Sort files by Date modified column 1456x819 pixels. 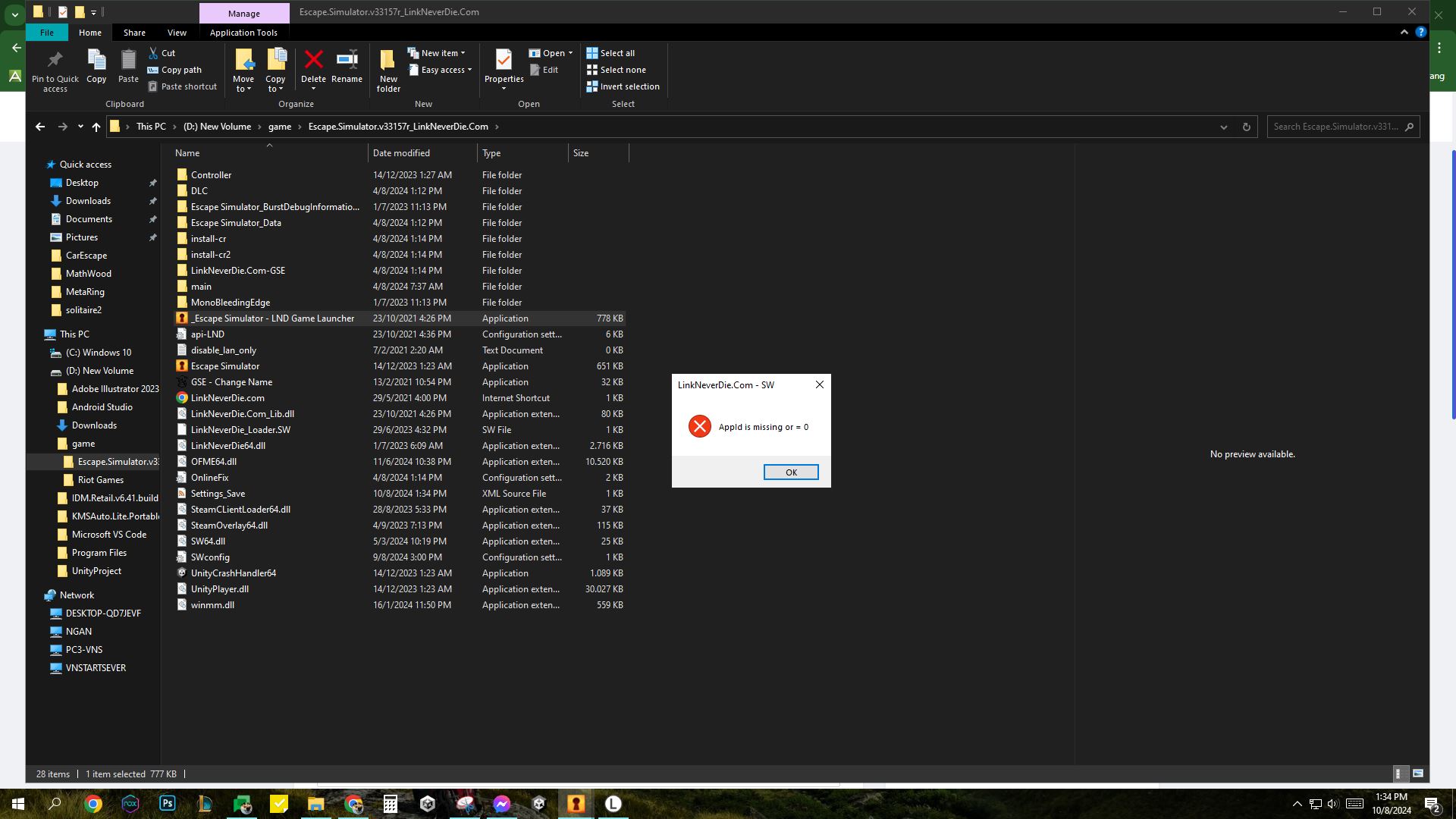point(401,153)
